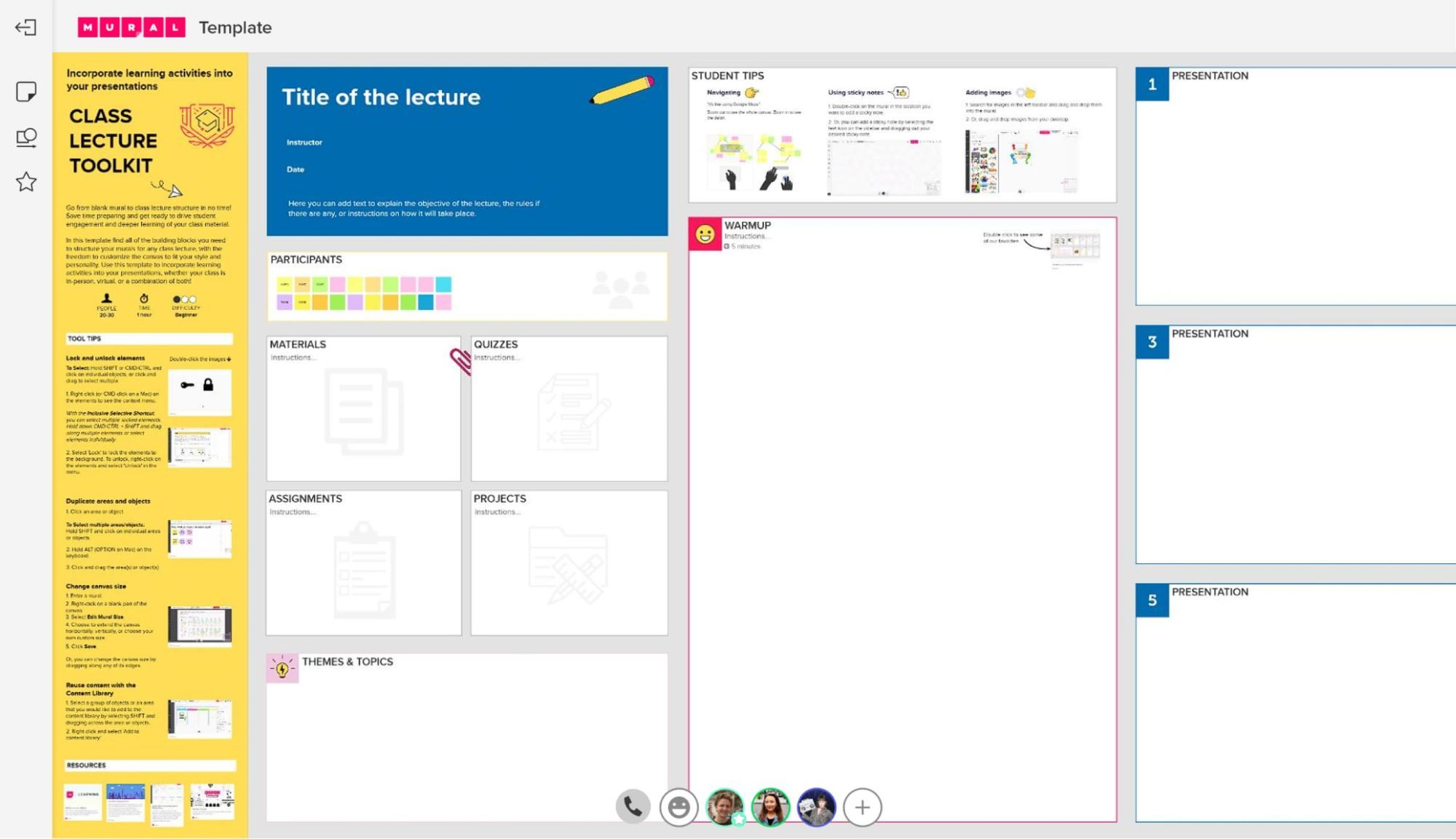Open reactions with the smiley face icon

(x=679, y=807)
